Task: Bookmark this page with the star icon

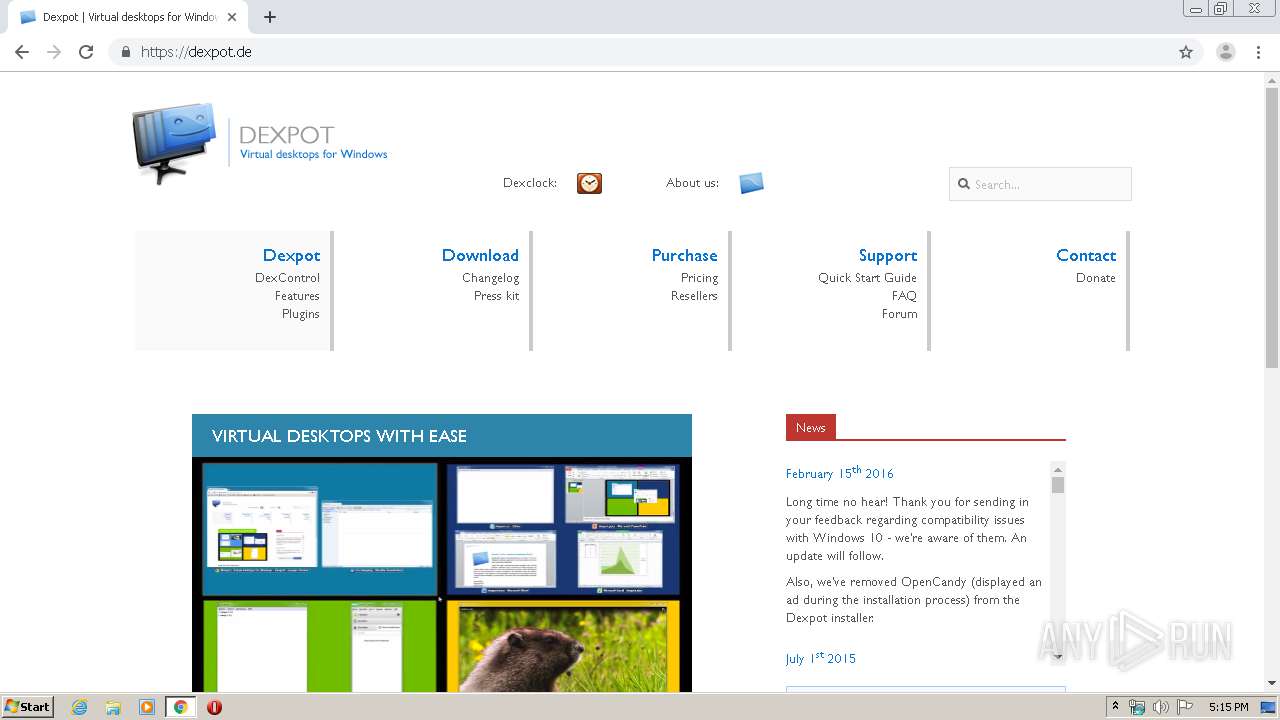Action: point(1186,52)
